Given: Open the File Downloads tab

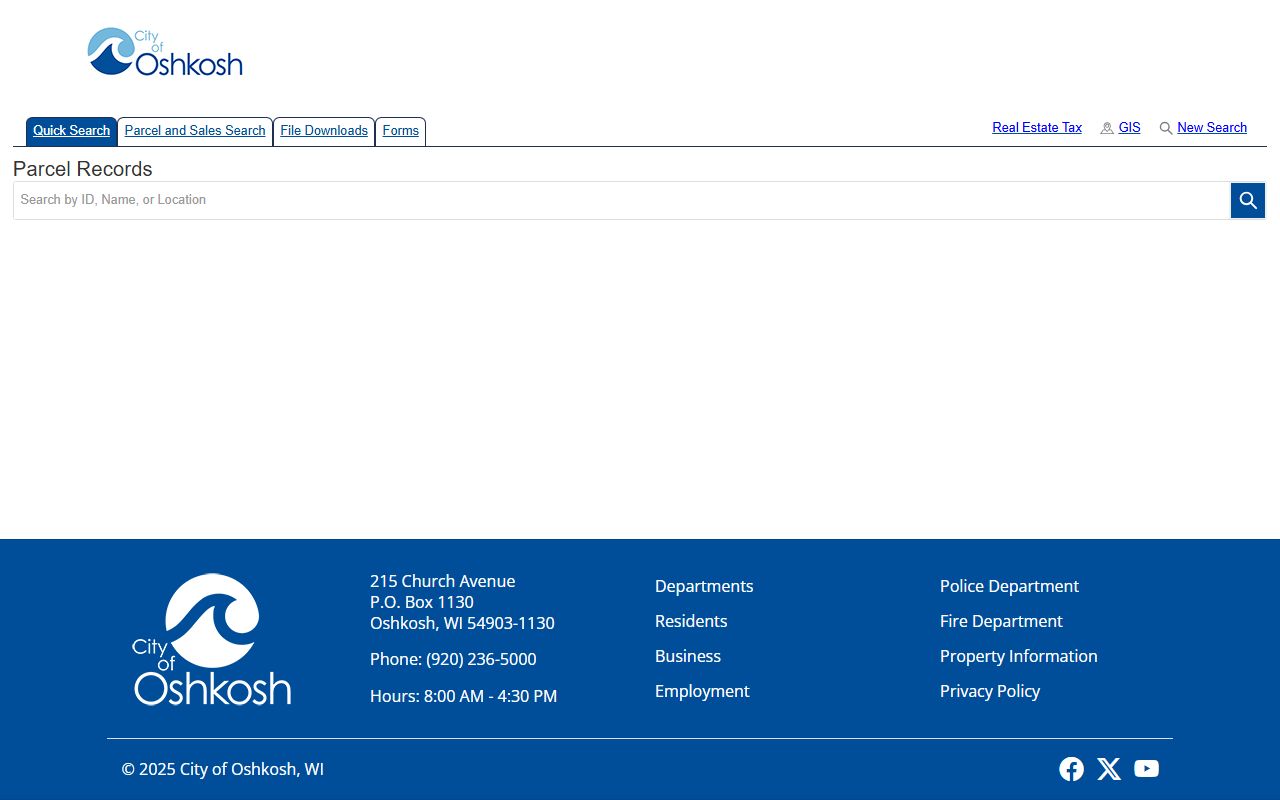Looking at the screenshot, I should (324, 131).
